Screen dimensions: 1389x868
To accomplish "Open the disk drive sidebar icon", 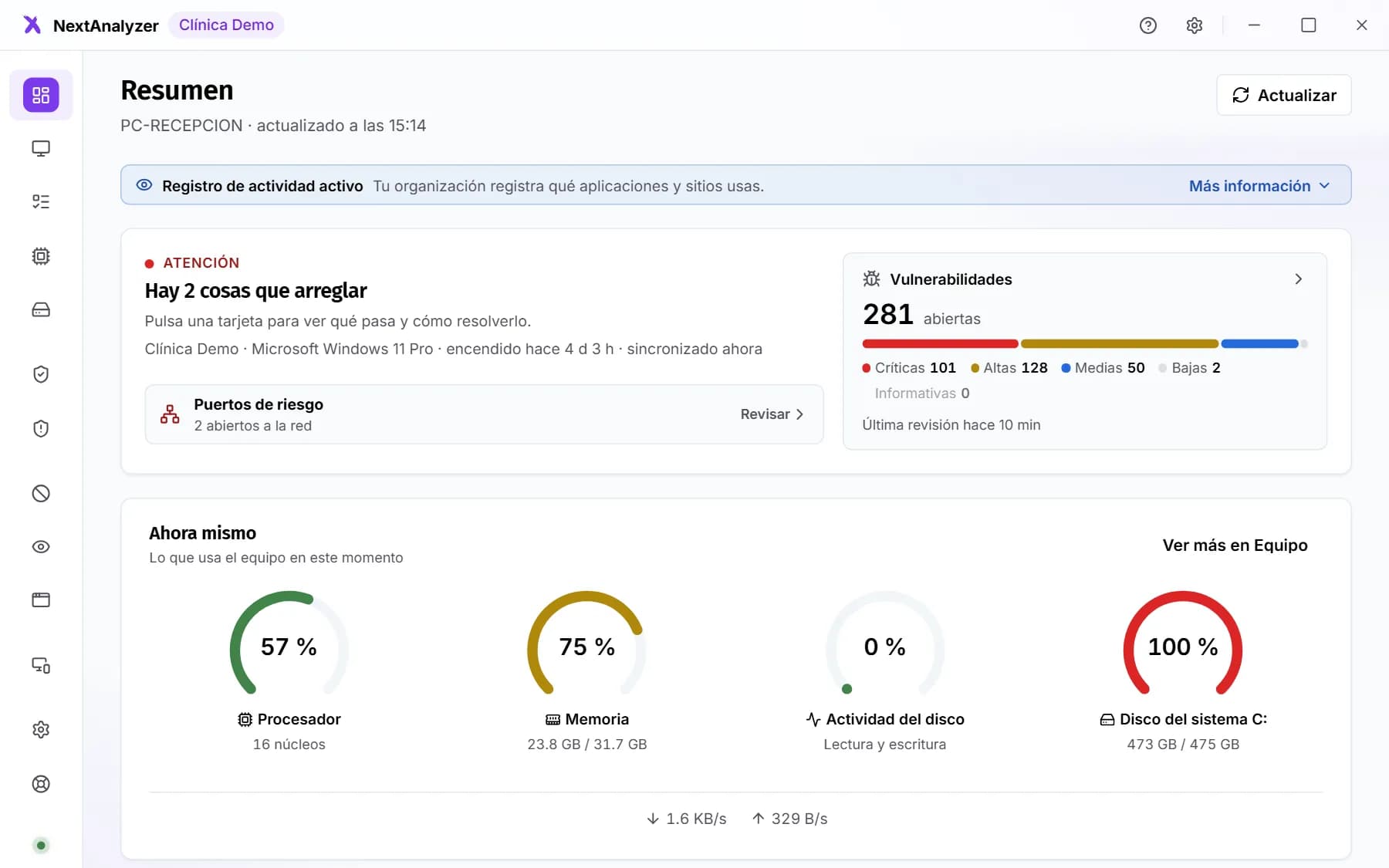I will coord(41,310).
